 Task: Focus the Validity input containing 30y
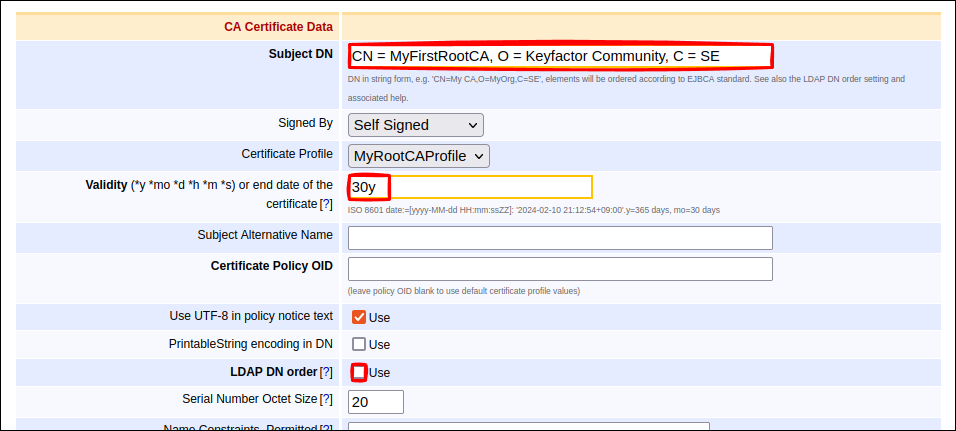pos(470,187)
